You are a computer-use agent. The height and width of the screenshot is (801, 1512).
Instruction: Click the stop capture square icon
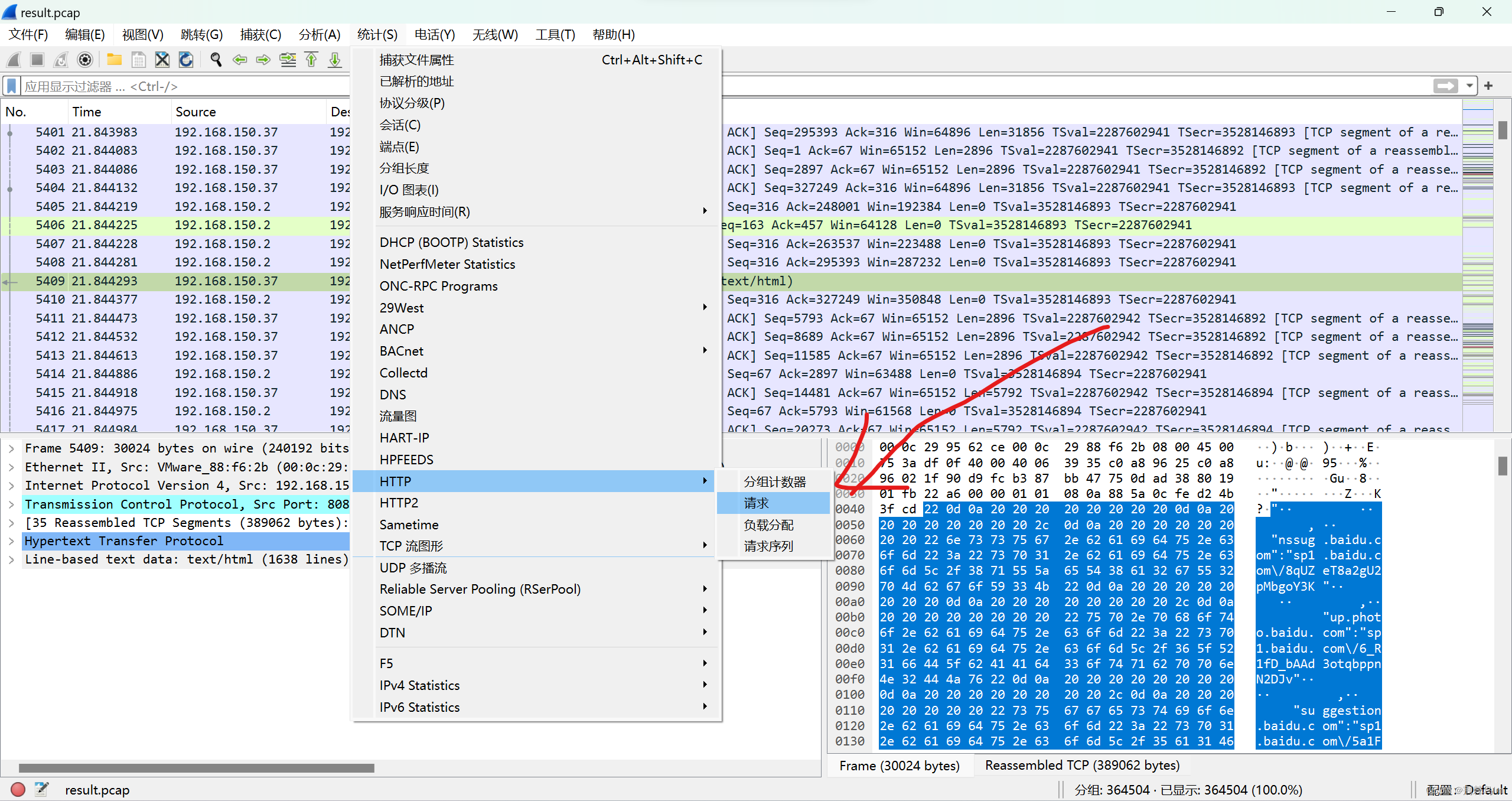(37, 60)
